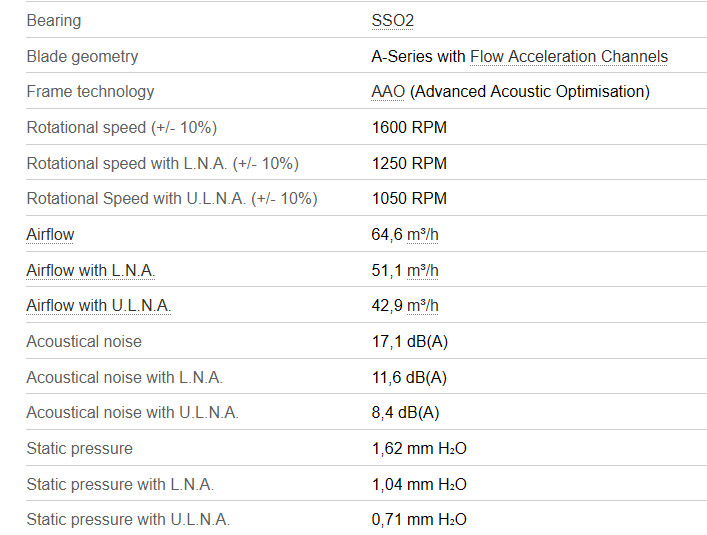
Task: Select the 1250 RPM value
Action: tap(409, 163)
